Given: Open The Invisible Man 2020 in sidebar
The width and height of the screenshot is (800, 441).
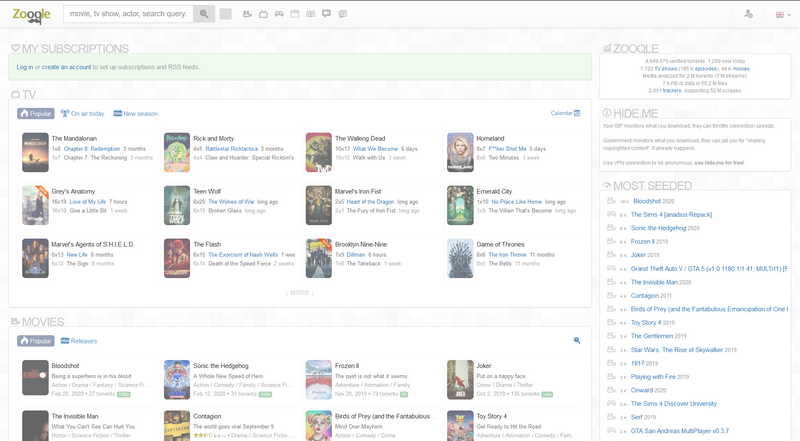Looking at the screenshot, I should point(661,282).
